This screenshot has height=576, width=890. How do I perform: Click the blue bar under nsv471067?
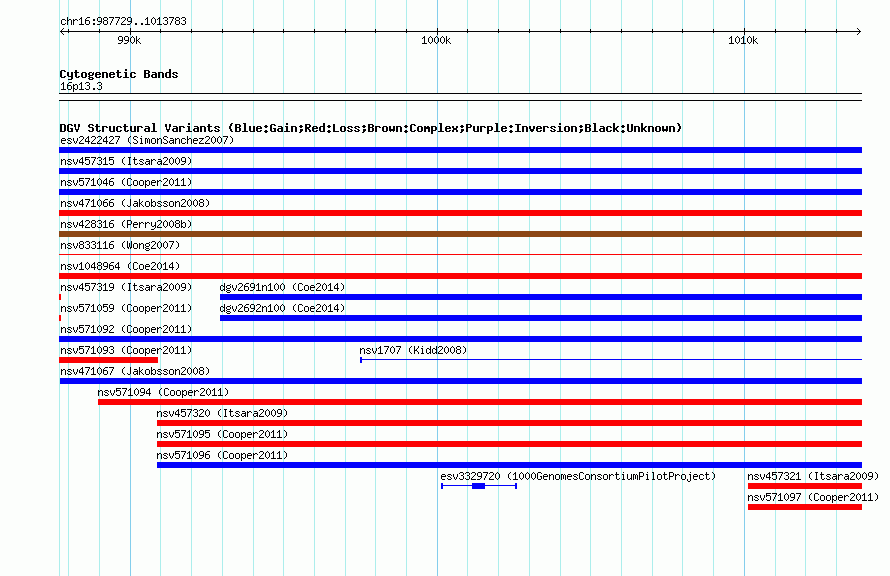coord(460,381)
